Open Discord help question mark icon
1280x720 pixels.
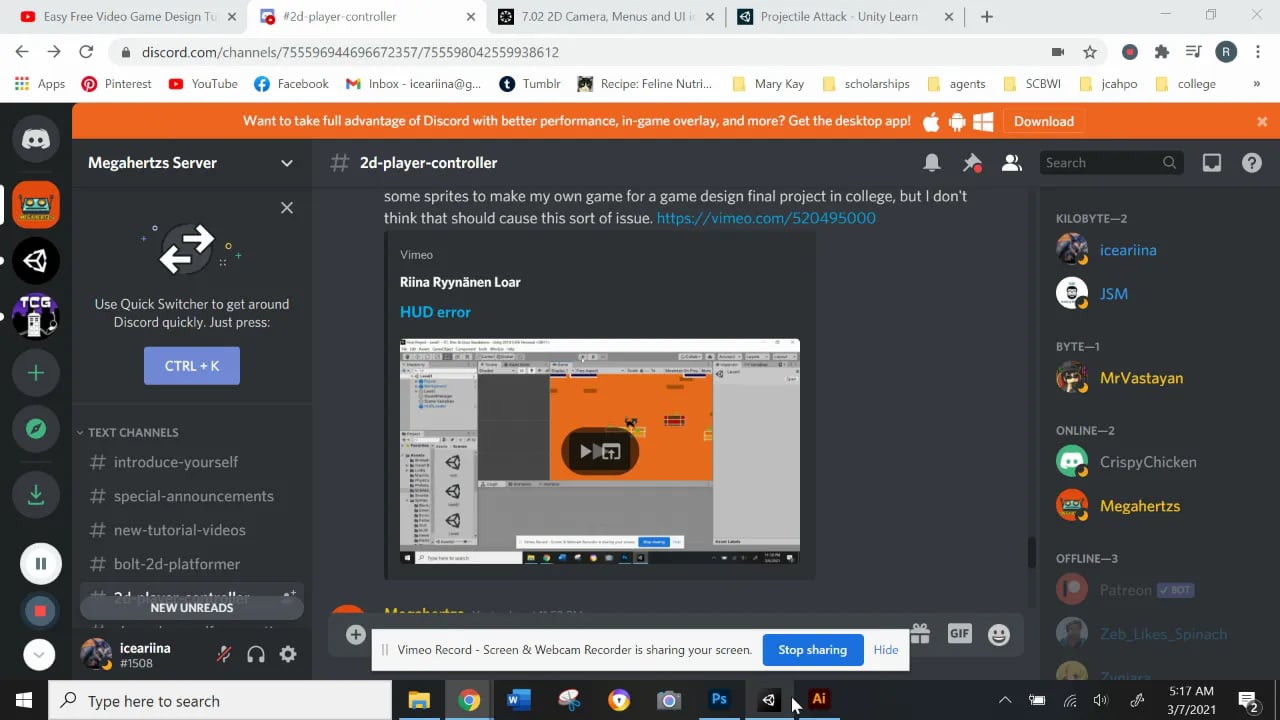[x=1252, y=163]
